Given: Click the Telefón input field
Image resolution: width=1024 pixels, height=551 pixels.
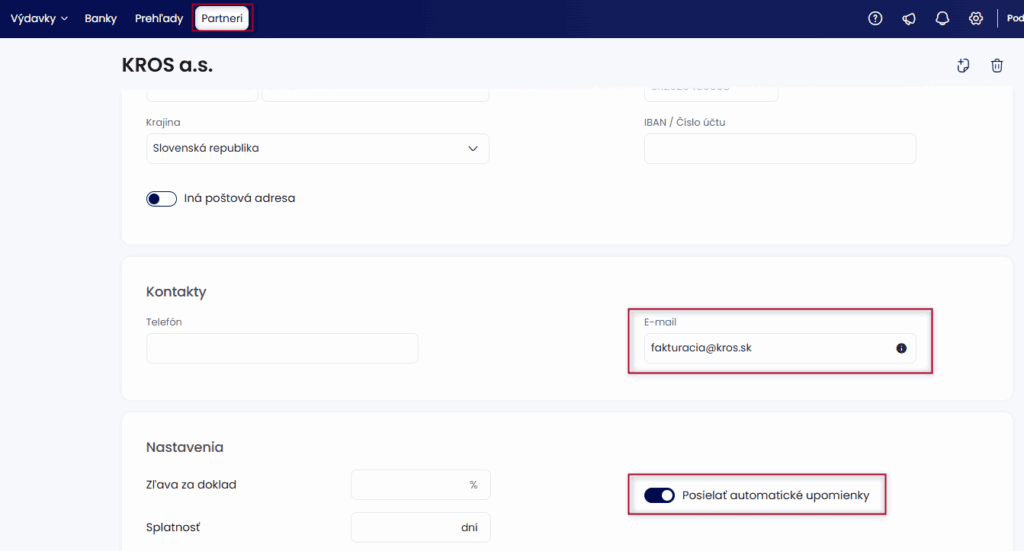Looking at the screenshot, I should tap(282, 348).
